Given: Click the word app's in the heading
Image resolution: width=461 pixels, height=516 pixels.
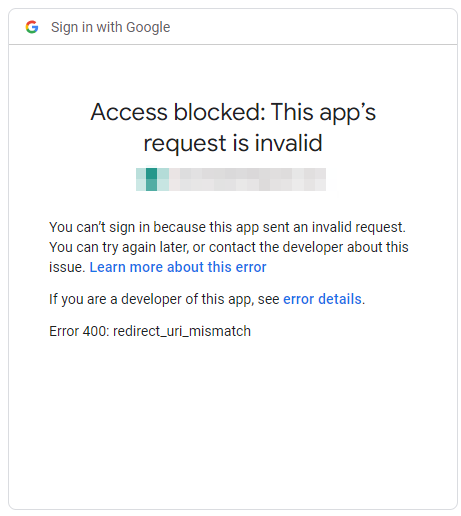Looking at the screenshot, I should pos(348,113).
